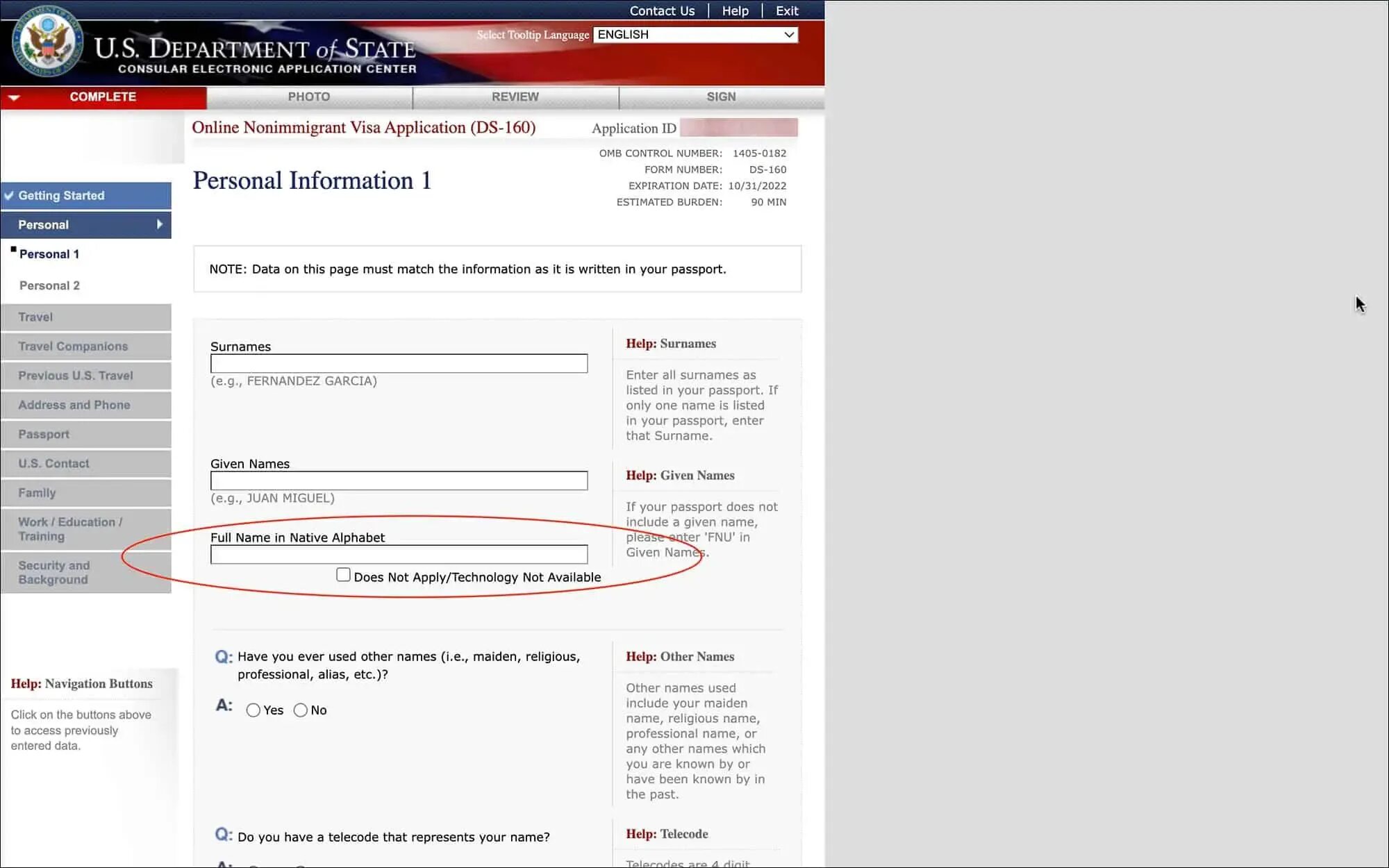Open Personal 2 in the sidebar

click(49, 285)
